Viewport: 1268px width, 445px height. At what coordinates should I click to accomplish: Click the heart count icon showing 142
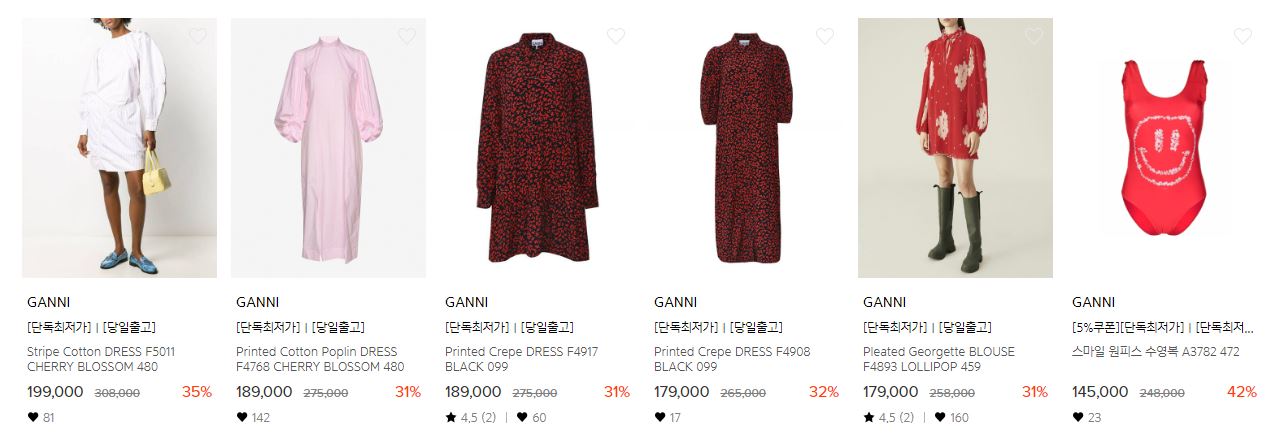[x=242, y=418]
